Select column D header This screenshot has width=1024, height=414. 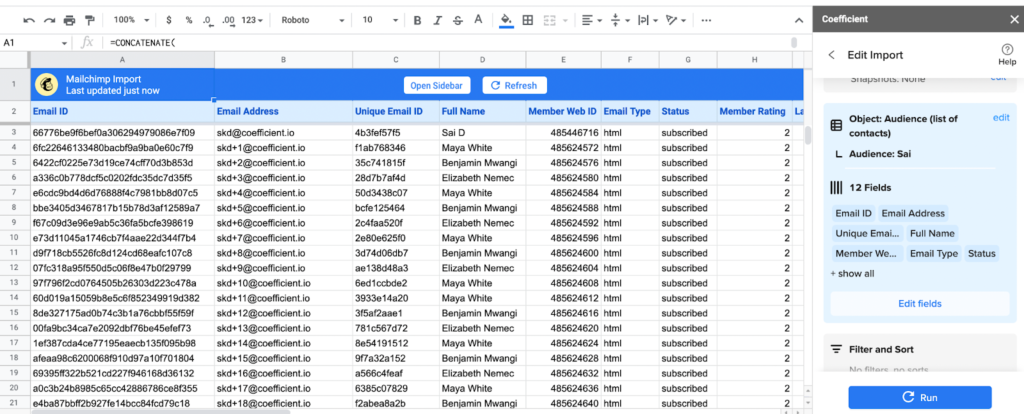(x=482, y=59)
